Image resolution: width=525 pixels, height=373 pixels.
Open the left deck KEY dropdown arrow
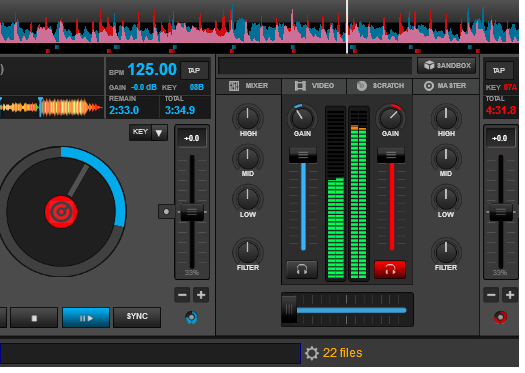[x=159, y=133]
